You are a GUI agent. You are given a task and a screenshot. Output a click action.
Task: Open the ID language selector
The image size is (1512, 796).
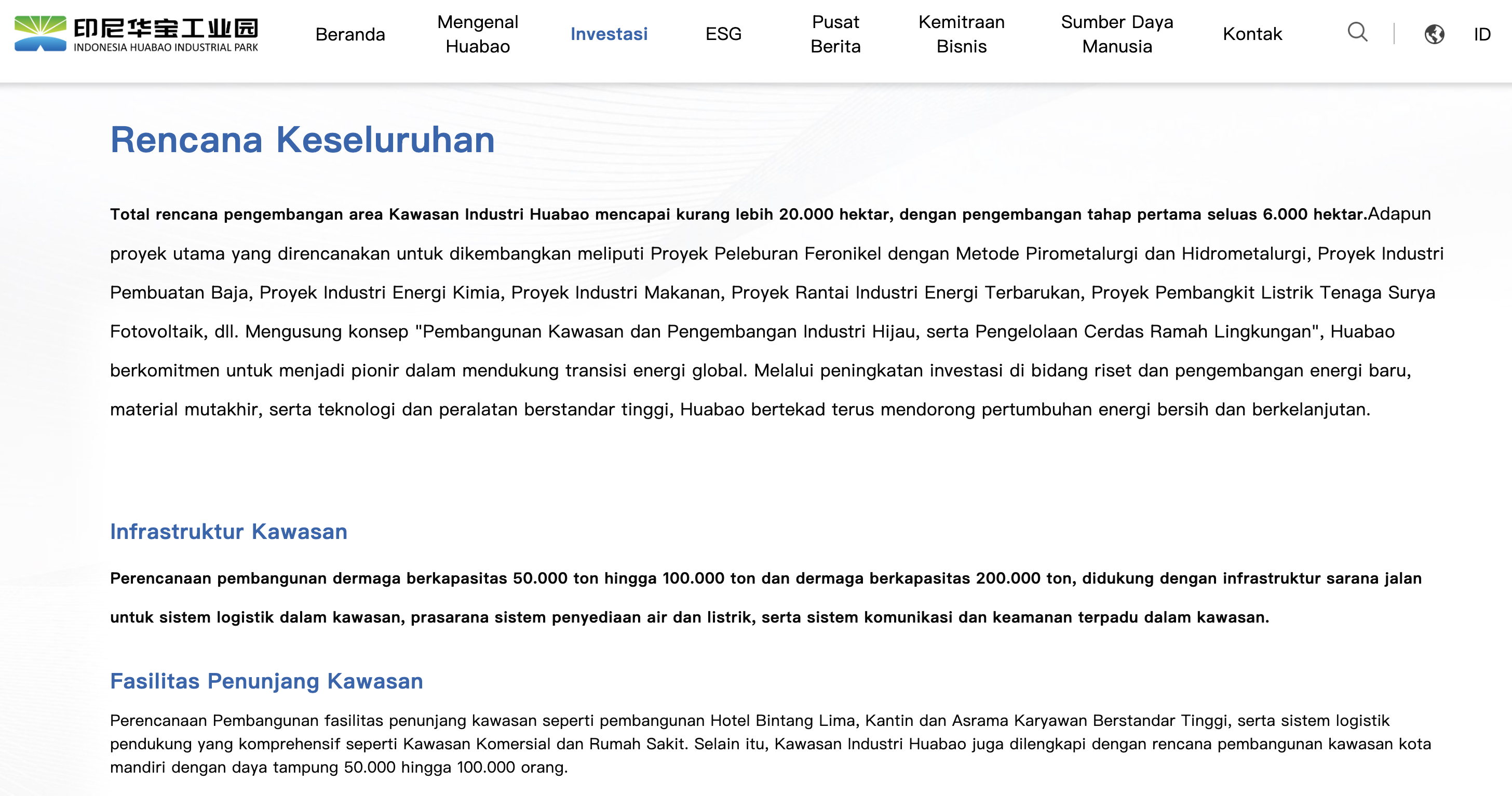(1481, 34)
